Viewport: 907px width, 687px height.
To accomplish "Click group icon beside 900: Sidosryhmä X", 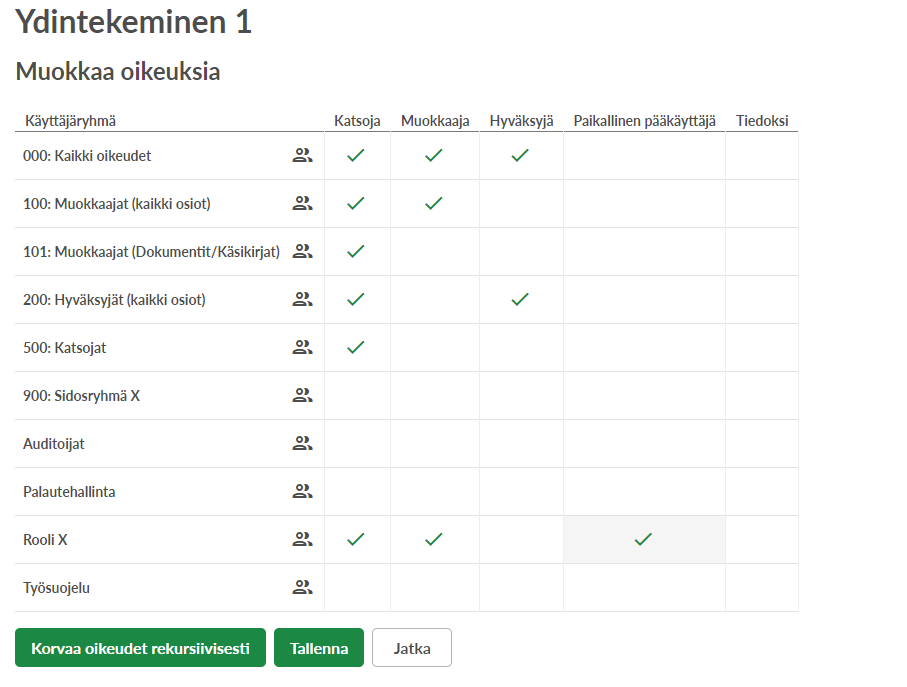I will pyautogui.click(x=302, y=395).
